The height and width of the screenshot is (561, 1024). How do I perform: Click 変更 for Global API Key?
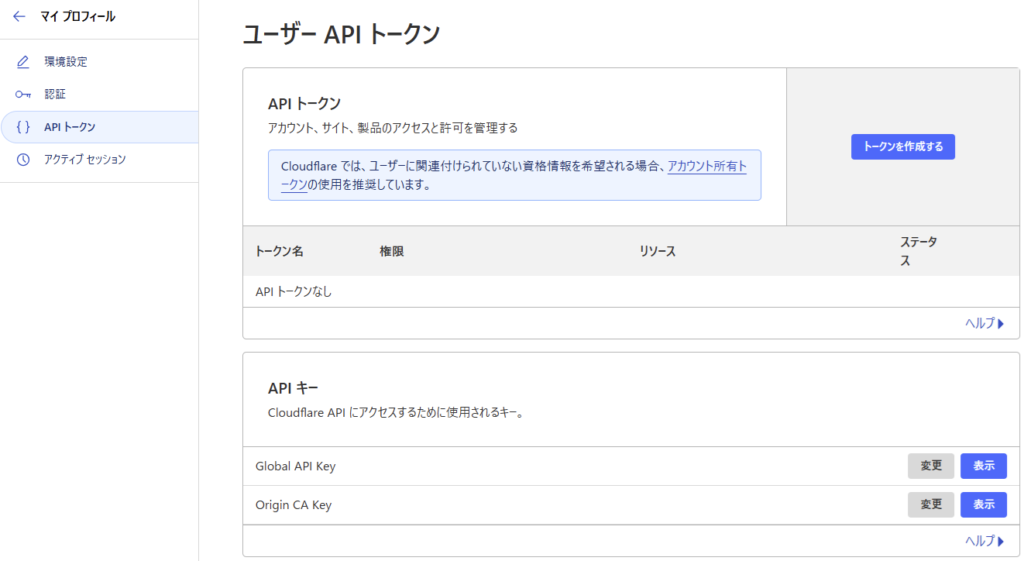[931, 466]
